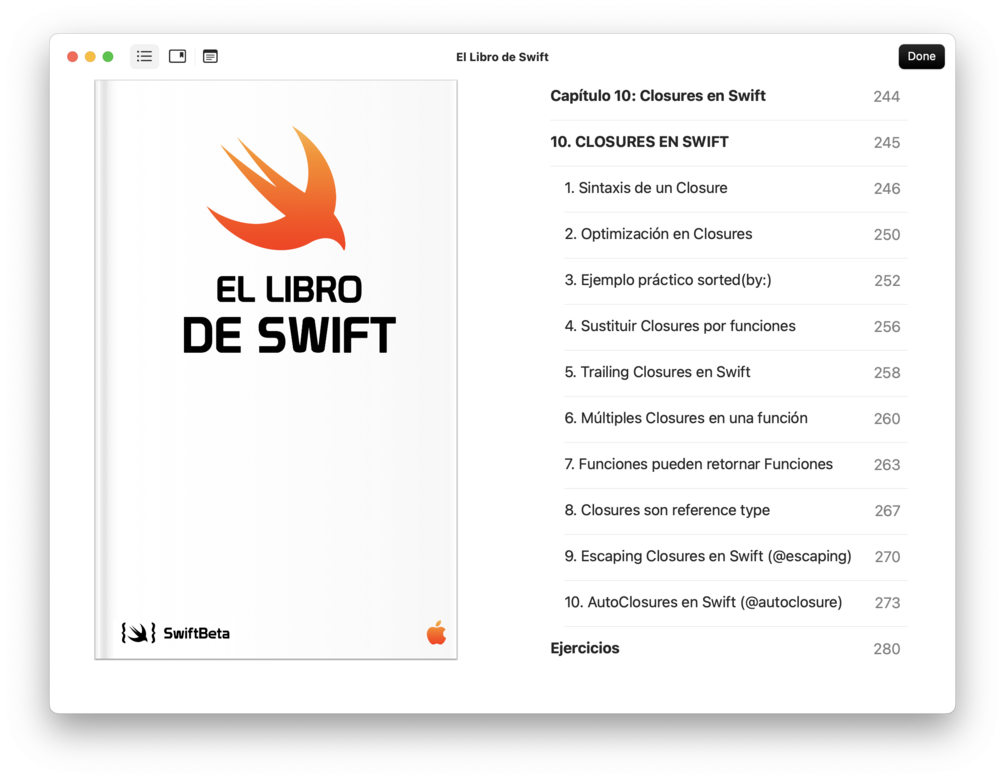The image size is (1005, 779).
Task: Close the window with the red button
Action: 72,56
